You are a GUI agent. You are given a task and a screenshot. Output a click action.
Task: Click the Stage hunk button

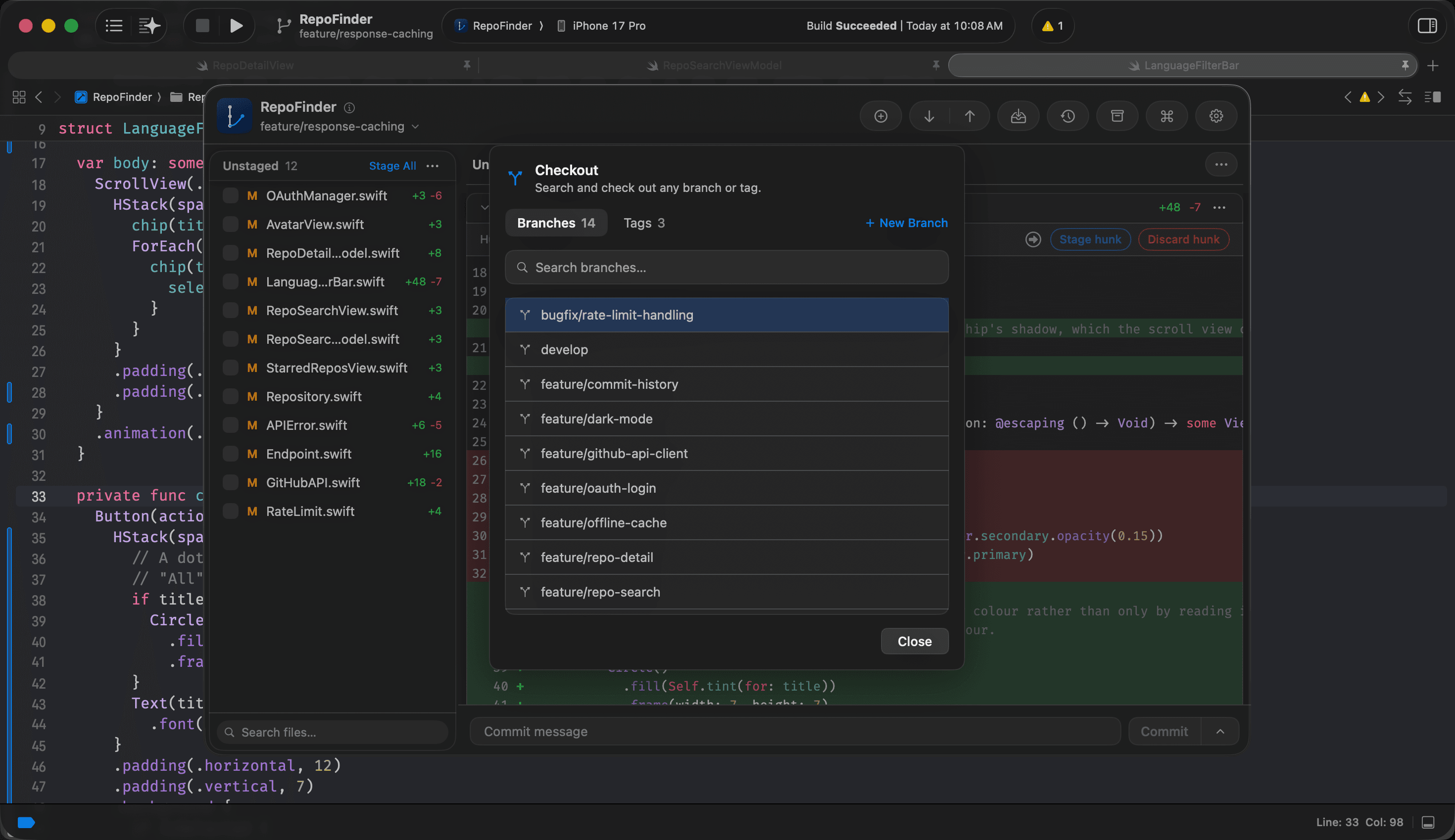click(1090, 239)
